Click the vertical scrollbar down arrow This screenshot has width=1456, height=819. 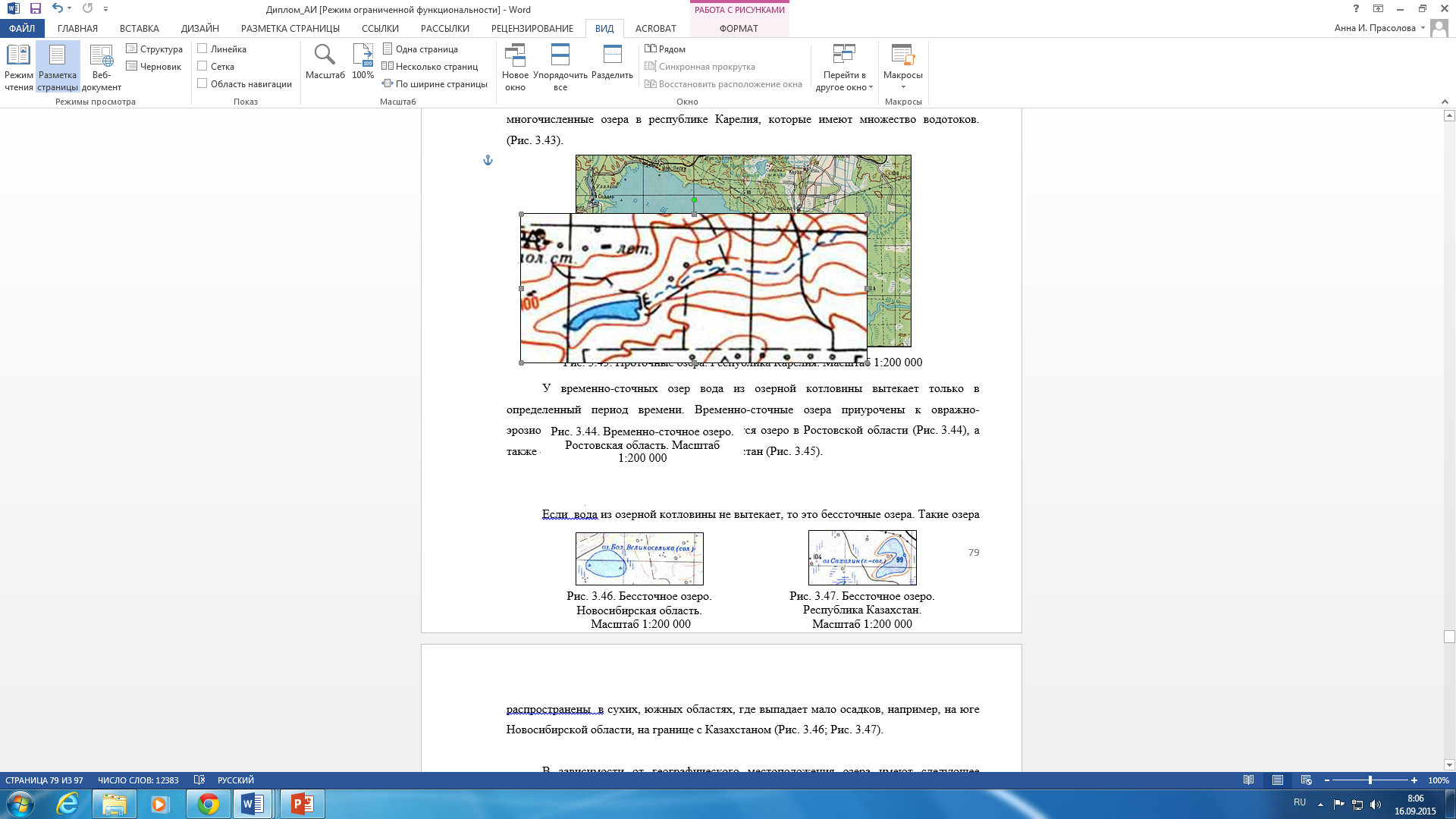(1449, 765)
